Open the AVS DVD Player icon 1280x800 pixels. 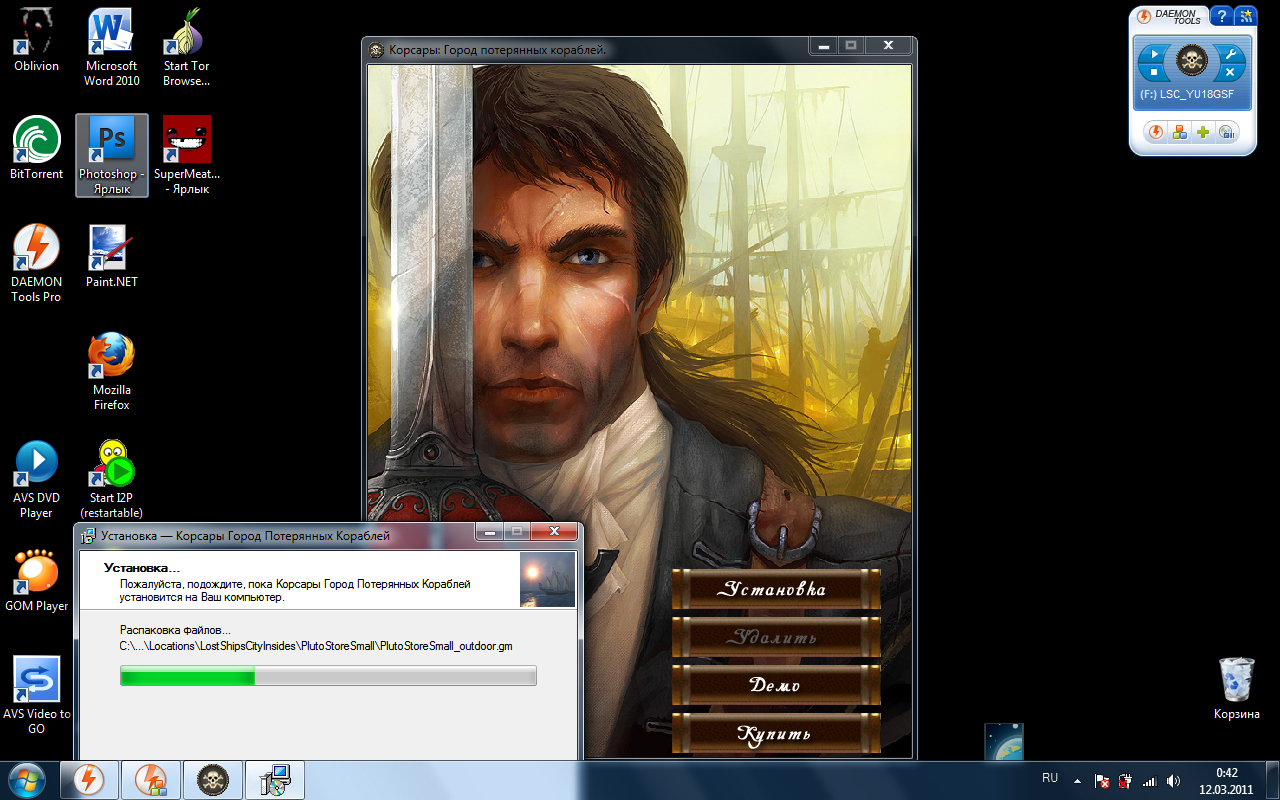[36, 479]
